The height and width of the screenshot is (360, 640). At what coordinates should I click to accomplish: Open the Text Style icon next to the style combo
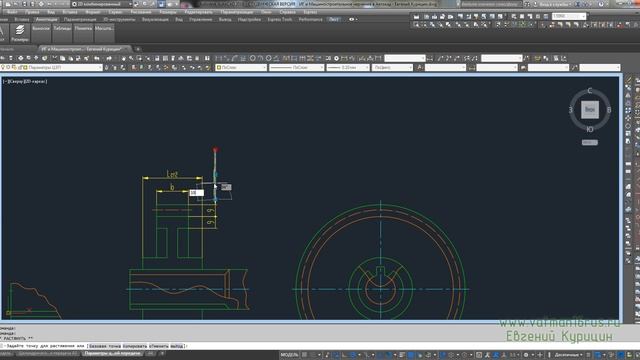(420, 67)
